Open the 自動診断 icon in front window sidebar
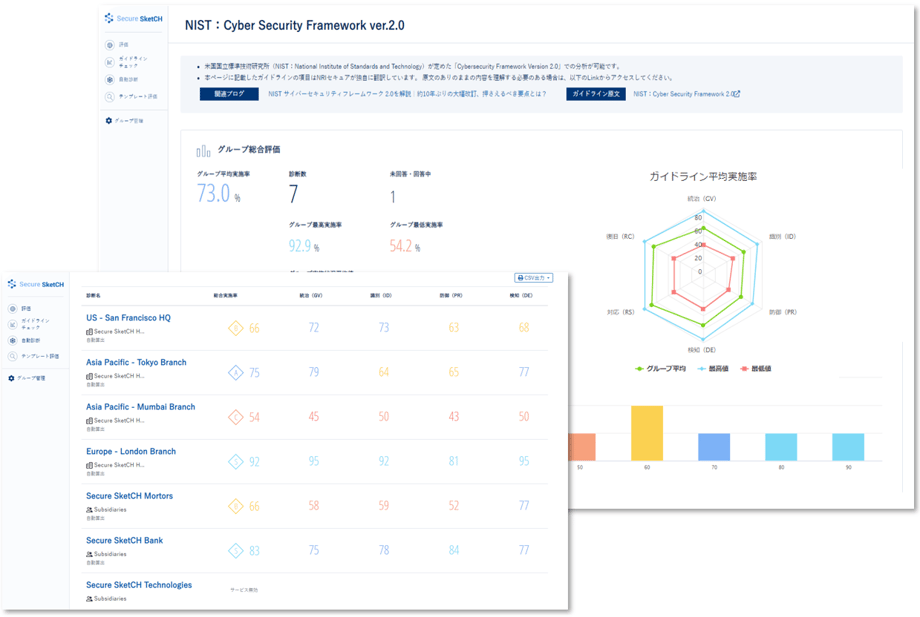 [x=12, y=340]
